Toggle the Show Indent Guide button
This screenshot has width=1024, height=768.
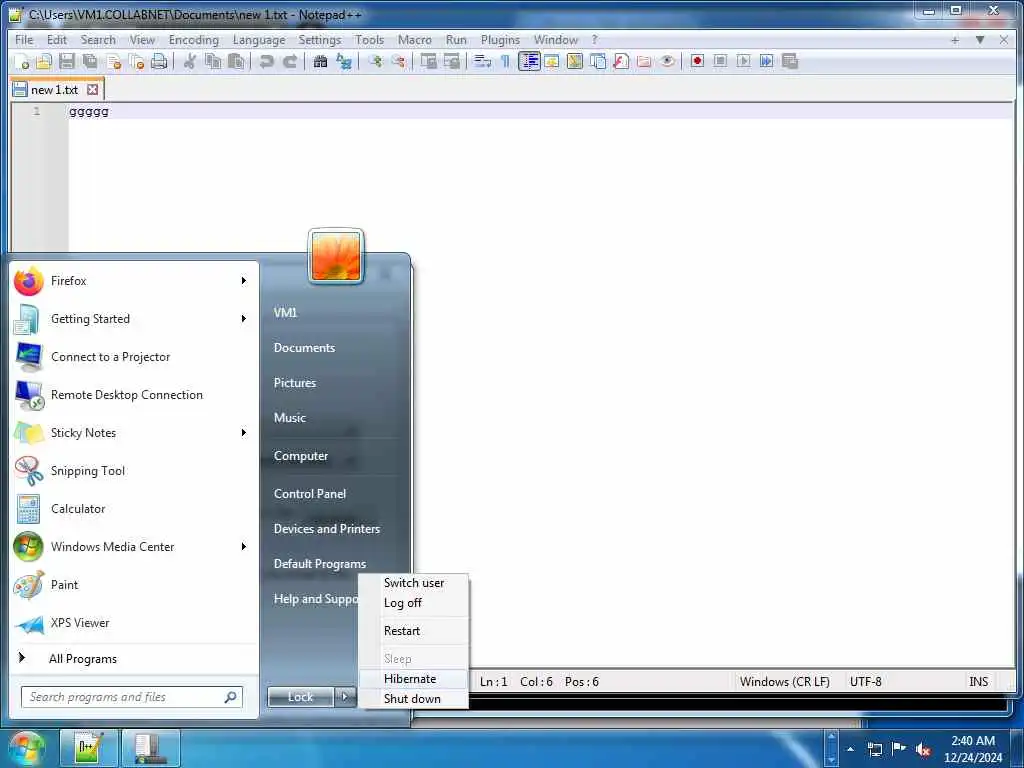click(x=529, y=61)
